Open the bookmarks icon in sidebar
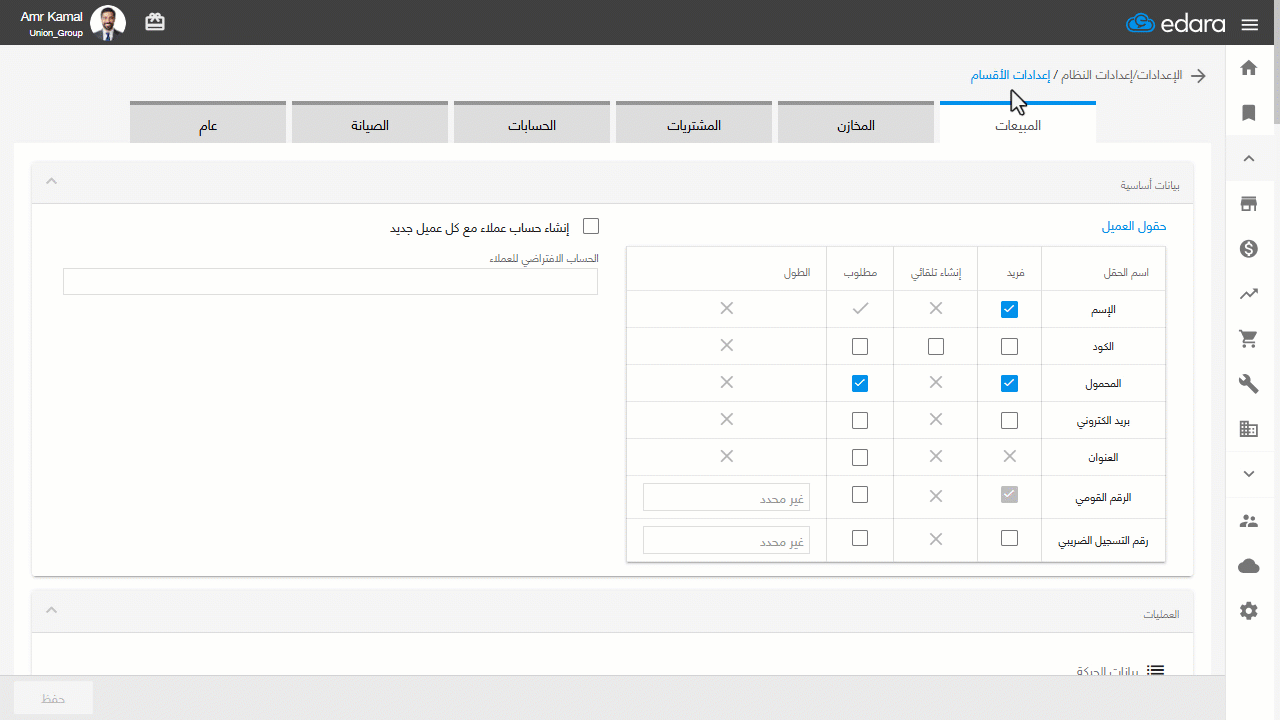 1248,113
